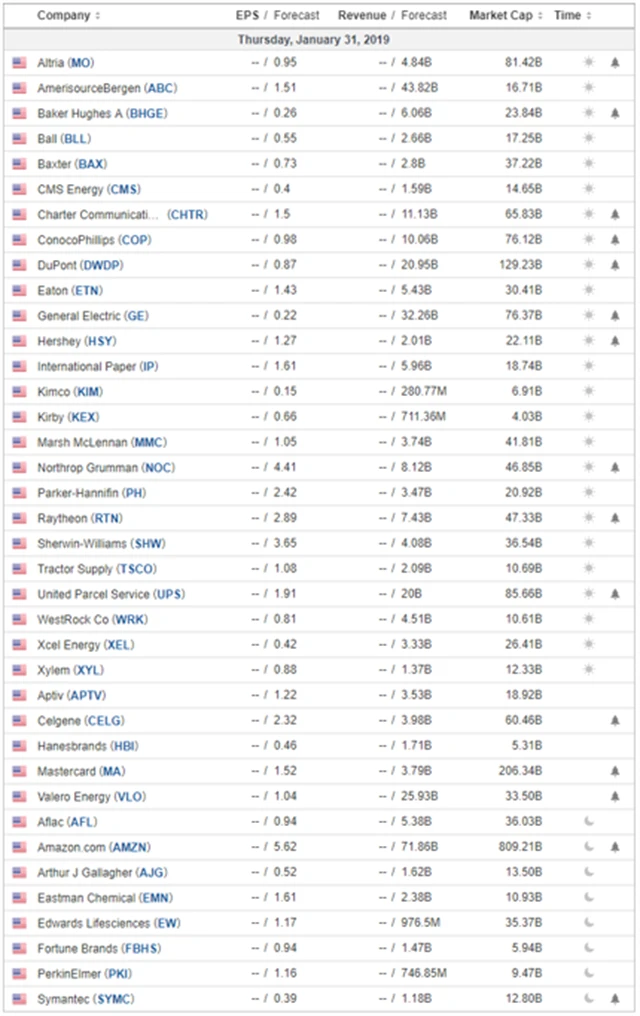Image resolution: width=640 pixels, height=1016 pixels.
Task: Click the Thursday, January 31, 2019 date row
Action: [314, 40]
